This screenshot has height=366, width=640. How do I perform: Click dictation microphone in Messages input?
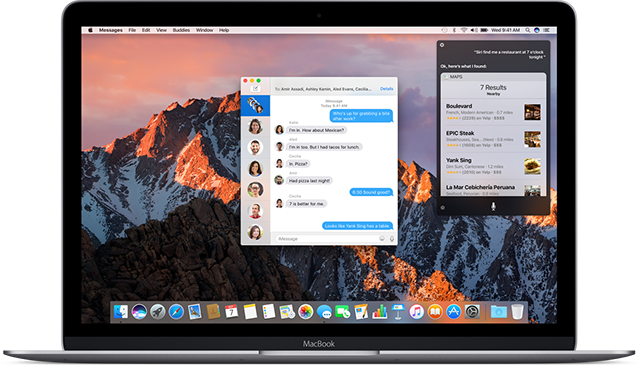click(x=391, y=239)
